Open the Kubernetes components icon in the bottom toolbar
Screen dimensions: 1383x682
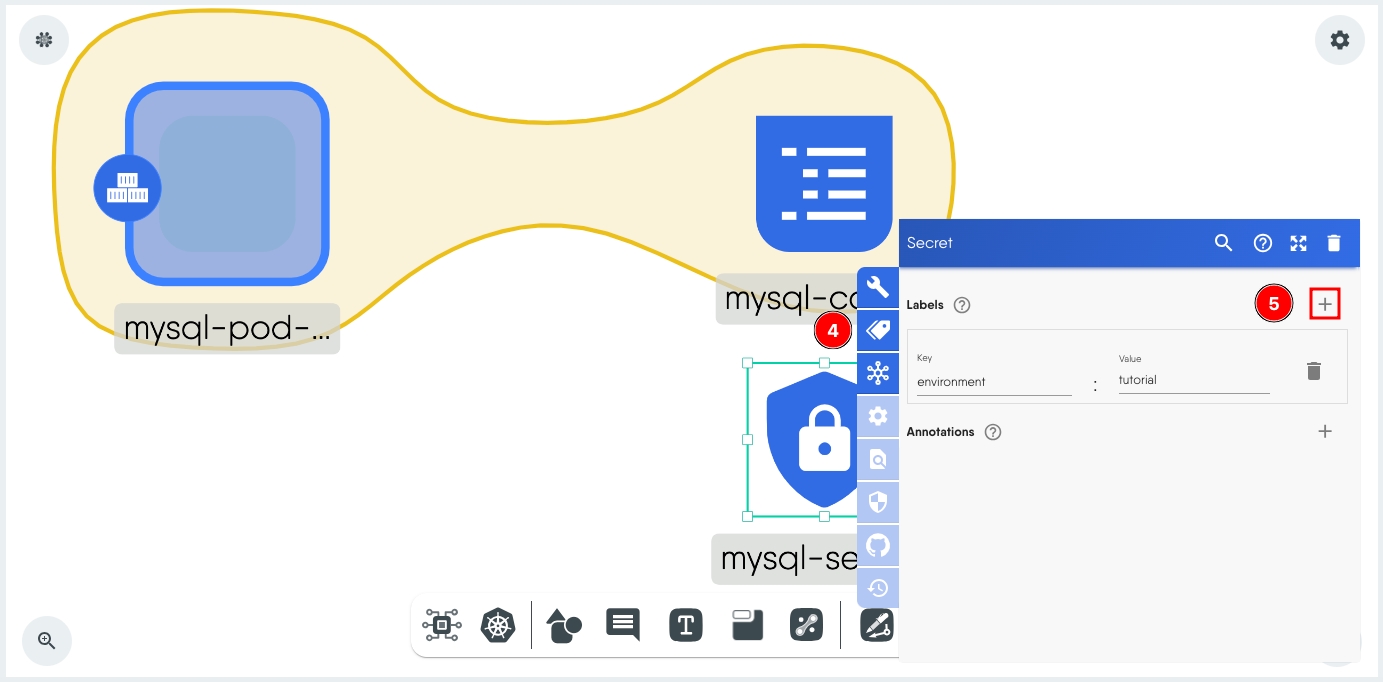point(498,625)
